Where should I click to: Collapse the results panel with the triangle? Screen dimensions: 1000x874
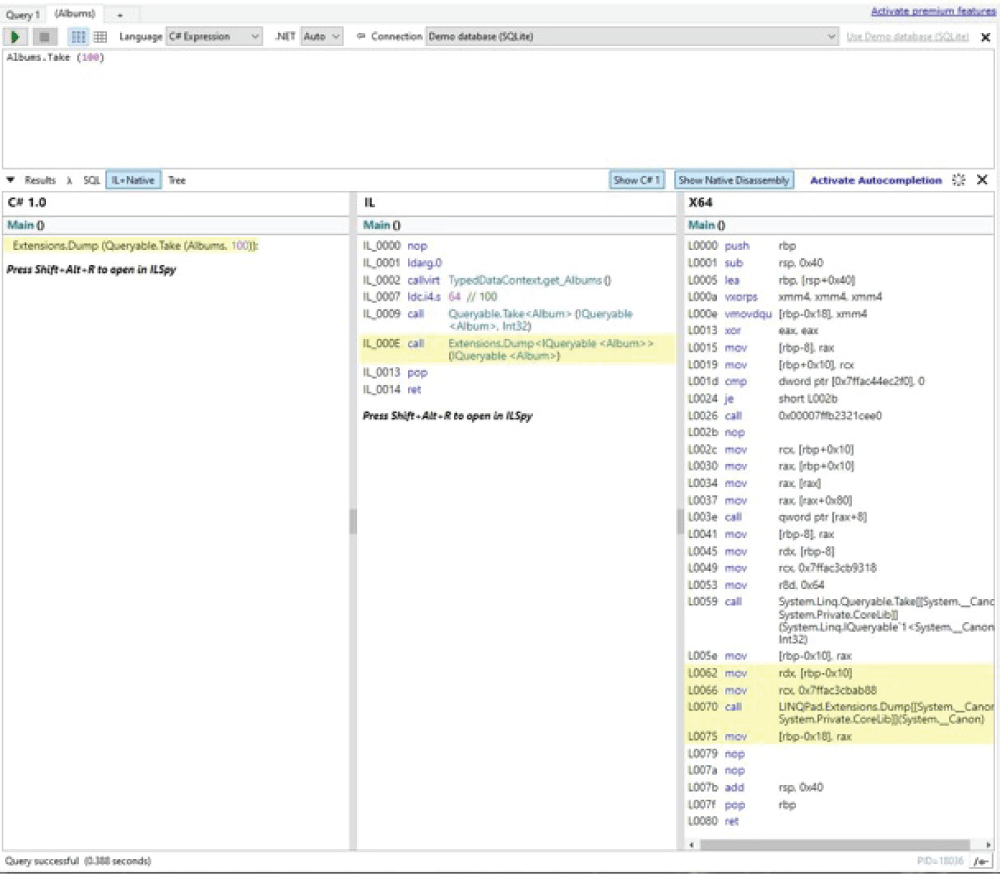10,180
